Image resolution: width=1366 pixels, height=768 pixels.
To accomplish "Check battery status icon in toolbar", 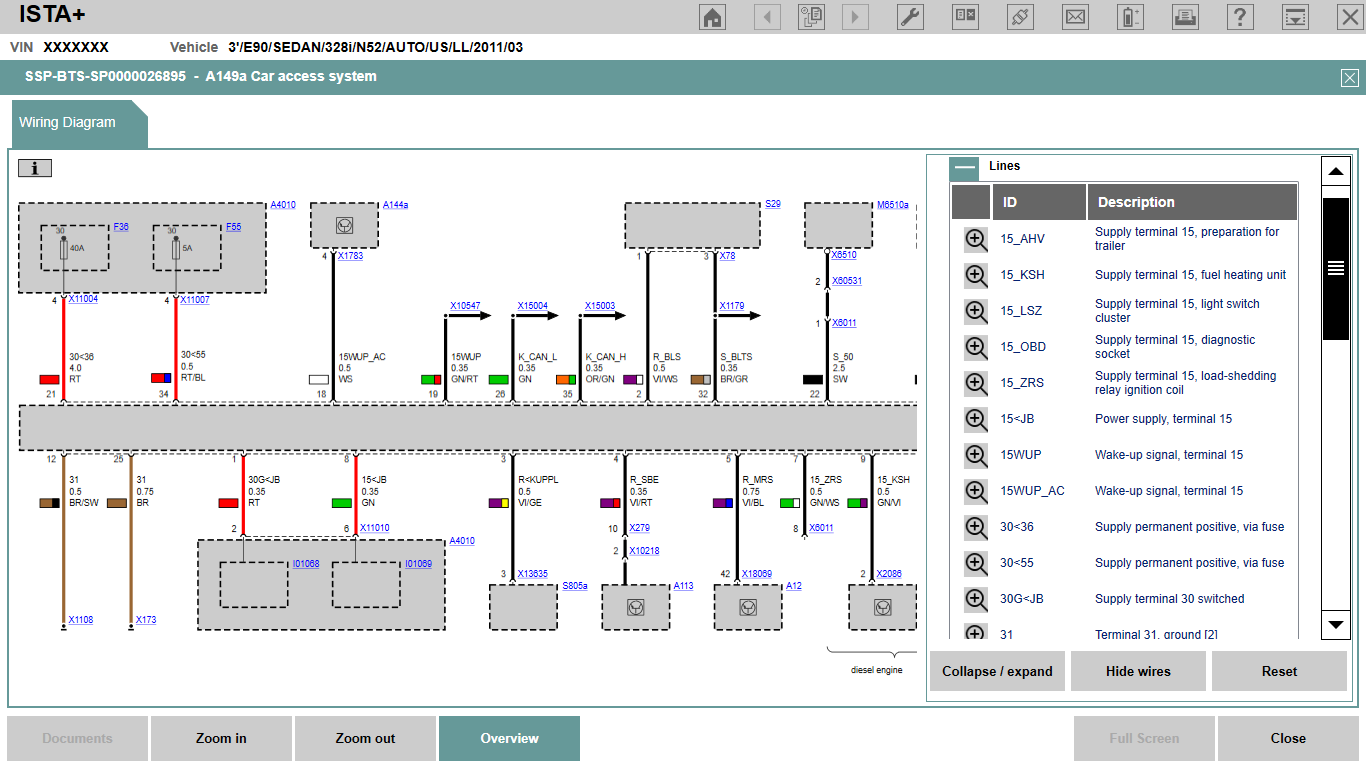I will point(1130,17).
